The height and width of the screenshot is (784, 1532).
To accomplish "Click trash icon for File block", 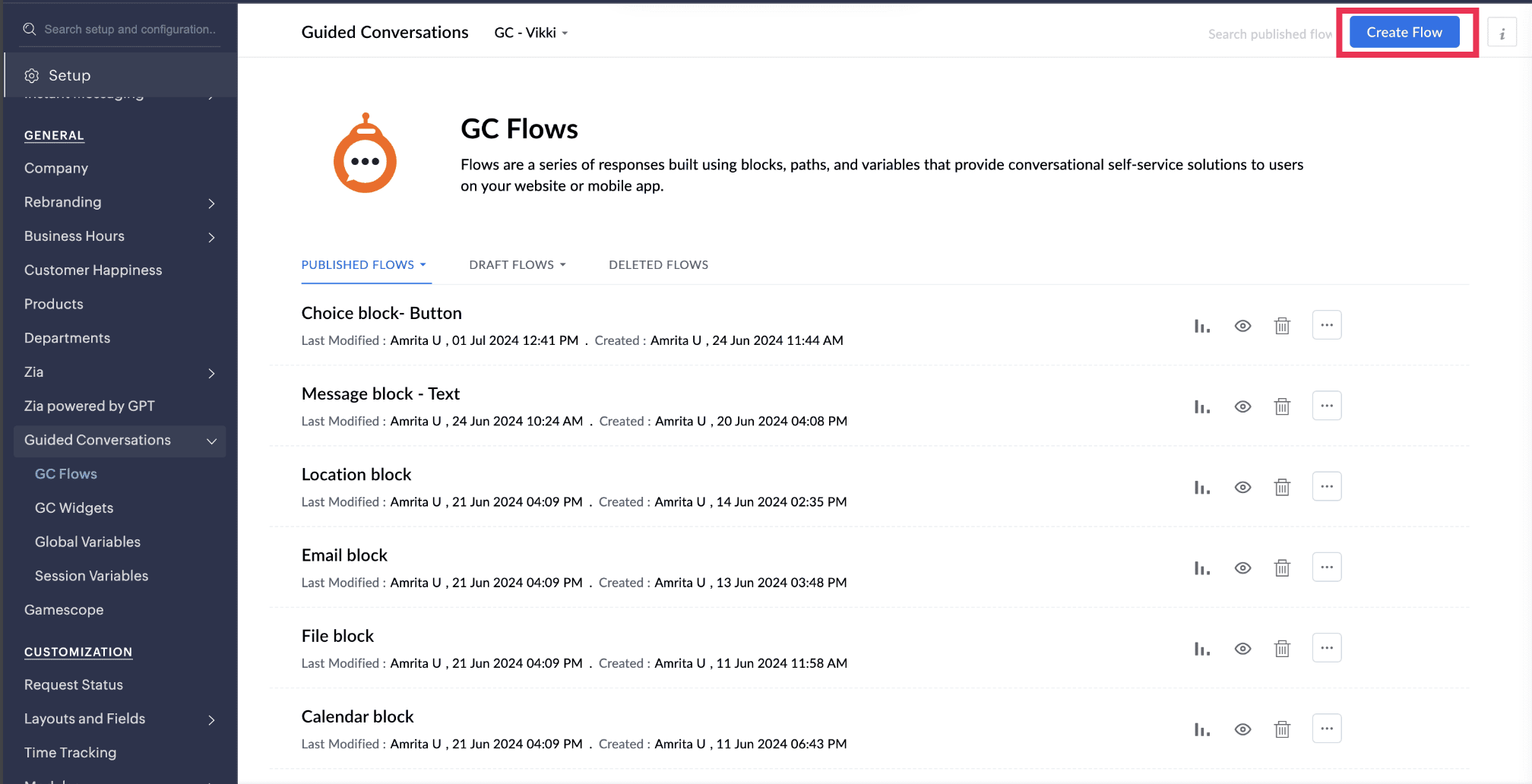I will coord(1282,649).
